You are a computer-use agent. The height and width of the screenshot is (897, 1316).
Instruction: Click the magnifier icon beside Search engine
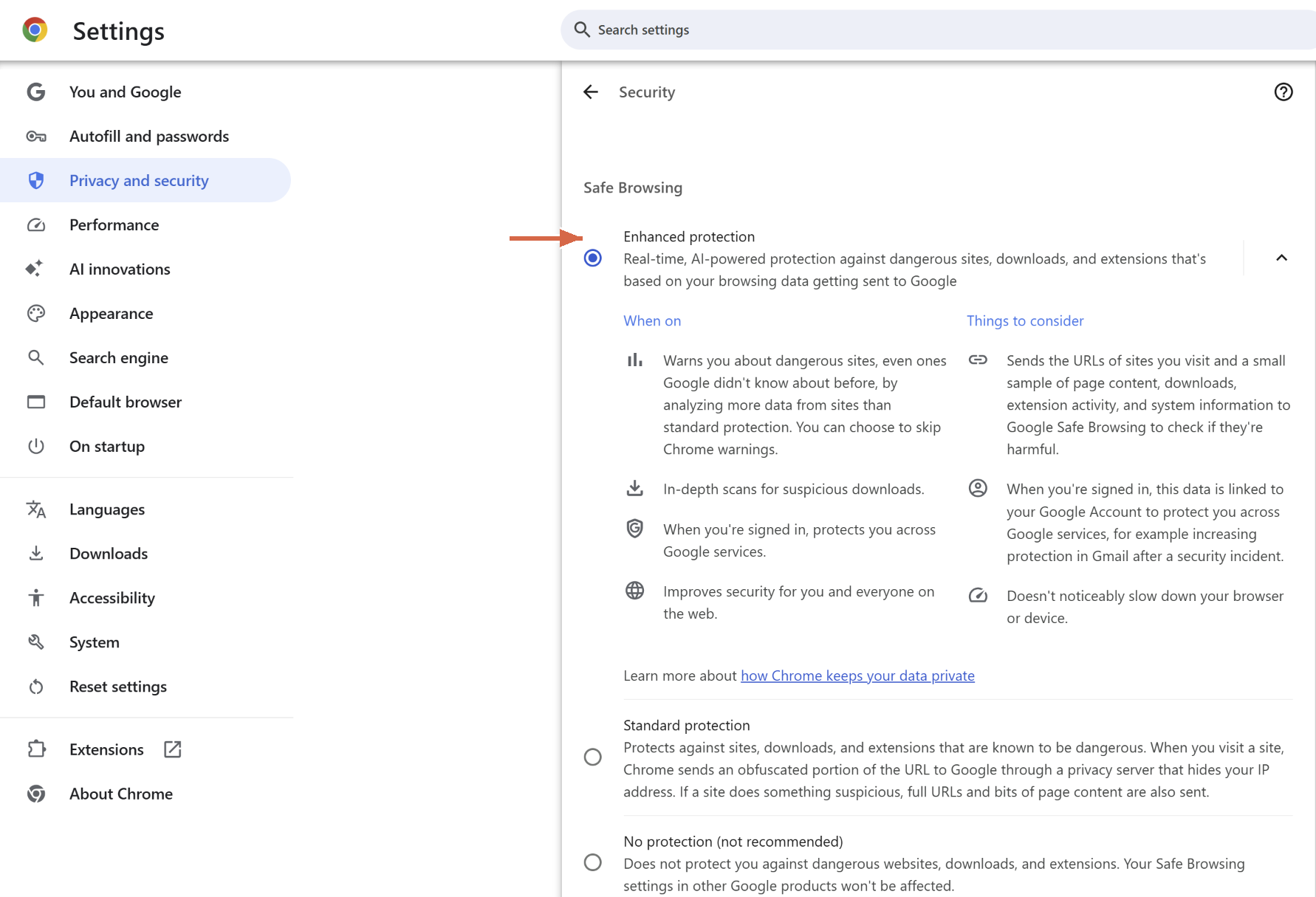(x=35, y=357)
